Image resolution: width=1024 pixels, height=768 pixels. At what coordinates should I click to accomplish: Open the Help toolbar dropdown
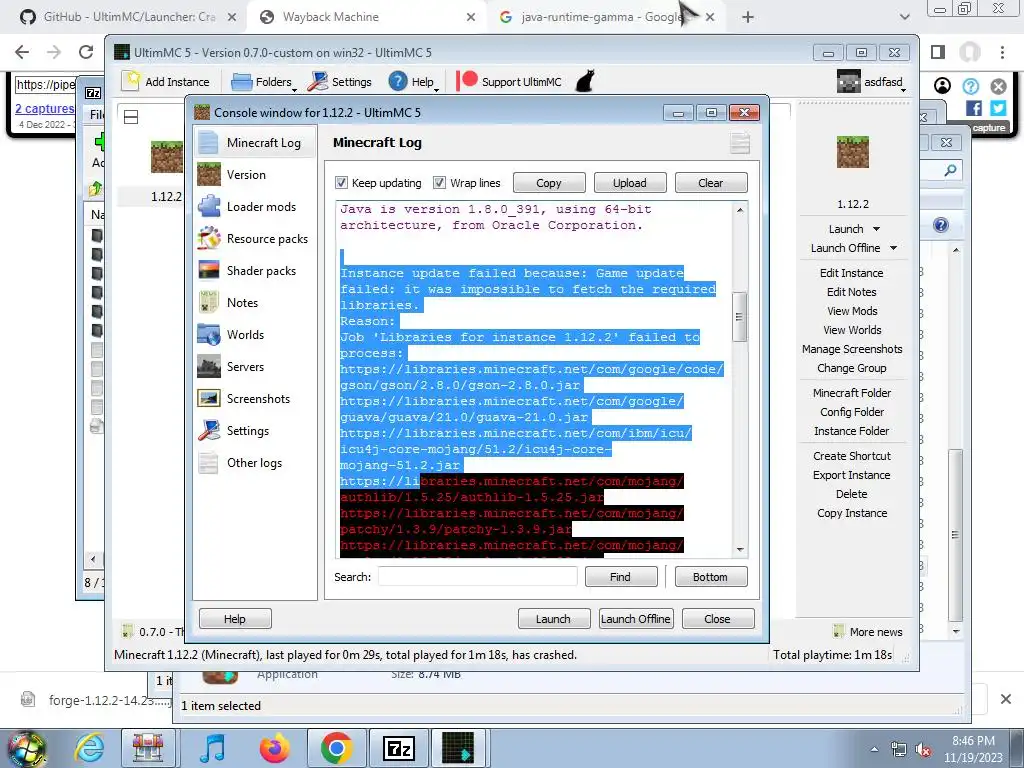point(414,82)
